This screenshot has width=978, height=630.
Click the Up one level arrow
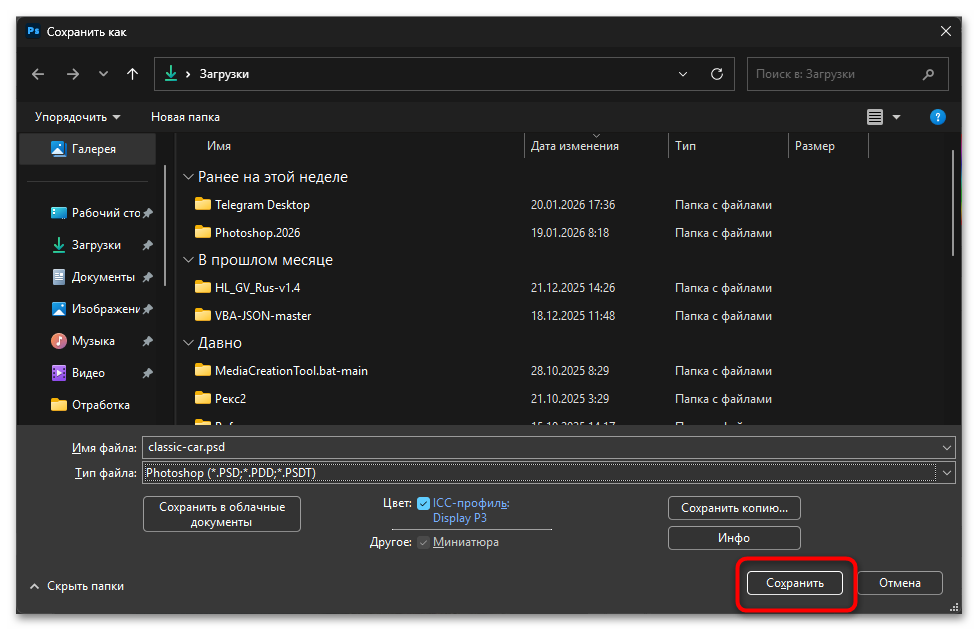point(132,74)
